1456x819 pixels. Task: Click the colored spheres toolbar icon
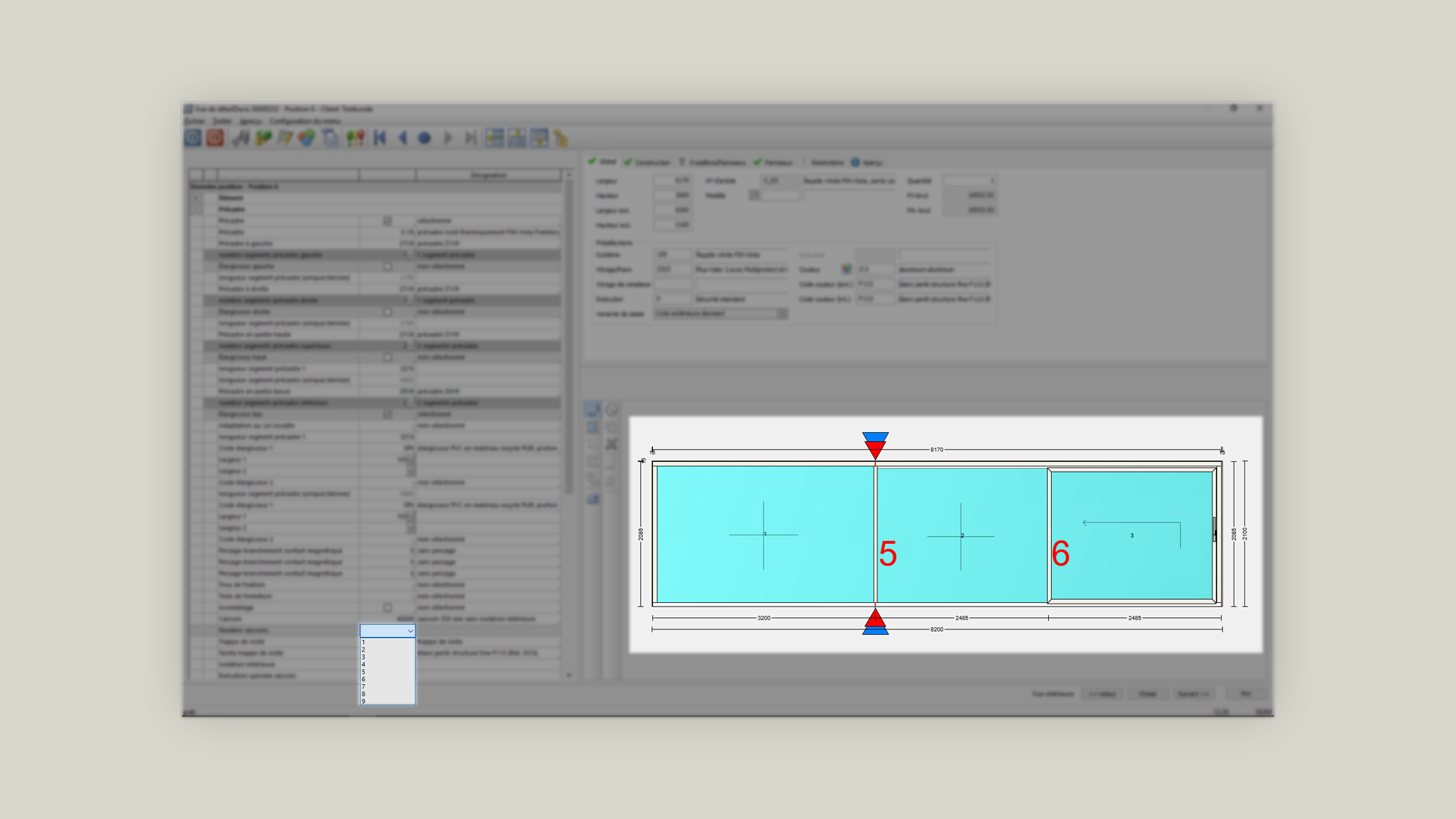(307, 138)
